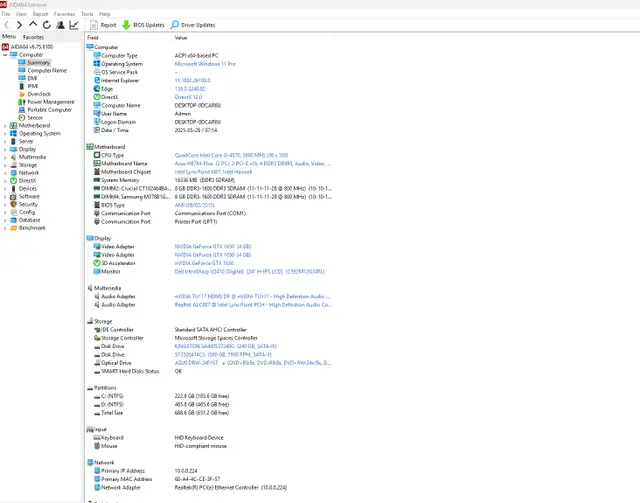Open the Asus H87M-Plus motherboard link
Image resolution: width=640 pixels, height=503 pixels.
tap(252, 164)
